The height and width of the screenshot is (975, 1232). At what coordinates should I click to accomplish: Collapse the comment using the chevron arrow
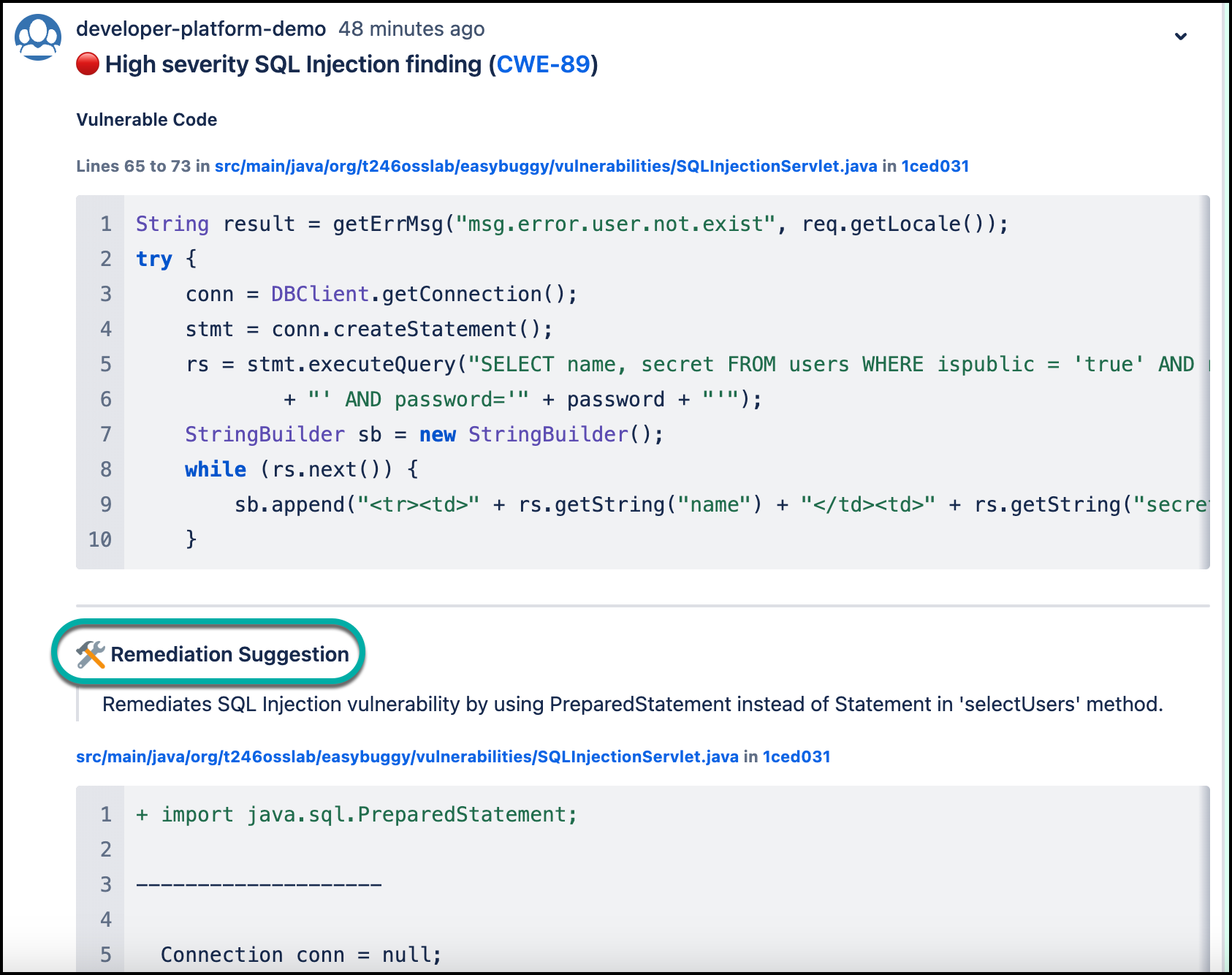pyautogui.click(x=1180, y=37)
